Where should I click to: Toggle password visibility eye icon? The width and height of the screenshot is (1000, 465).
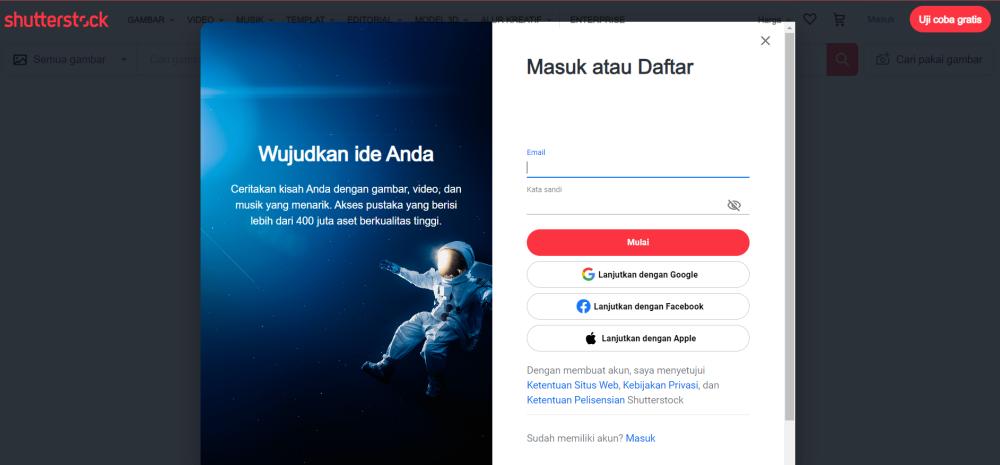click(734, 205)
